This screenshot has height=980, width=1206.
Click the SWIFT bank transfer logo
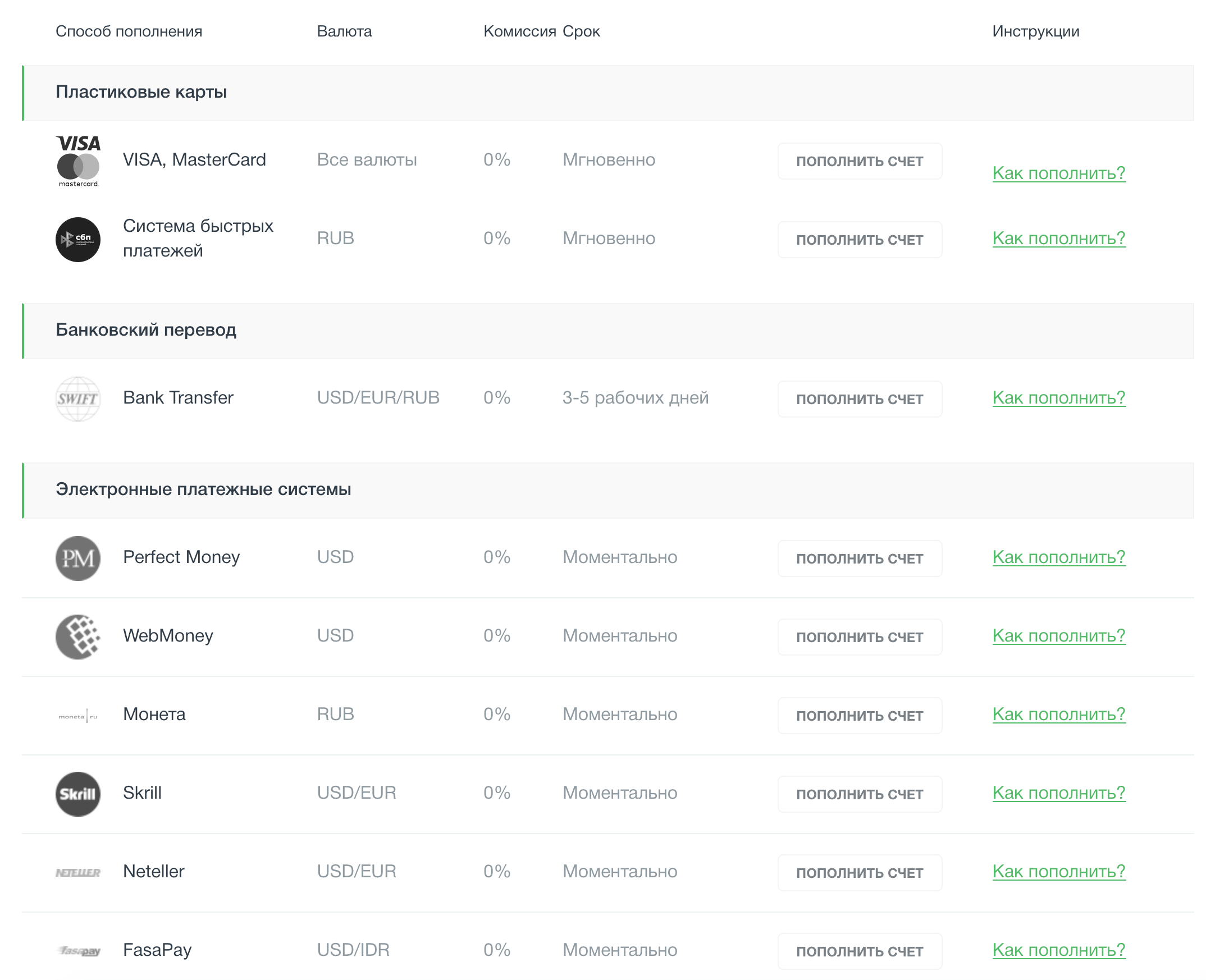78,399
